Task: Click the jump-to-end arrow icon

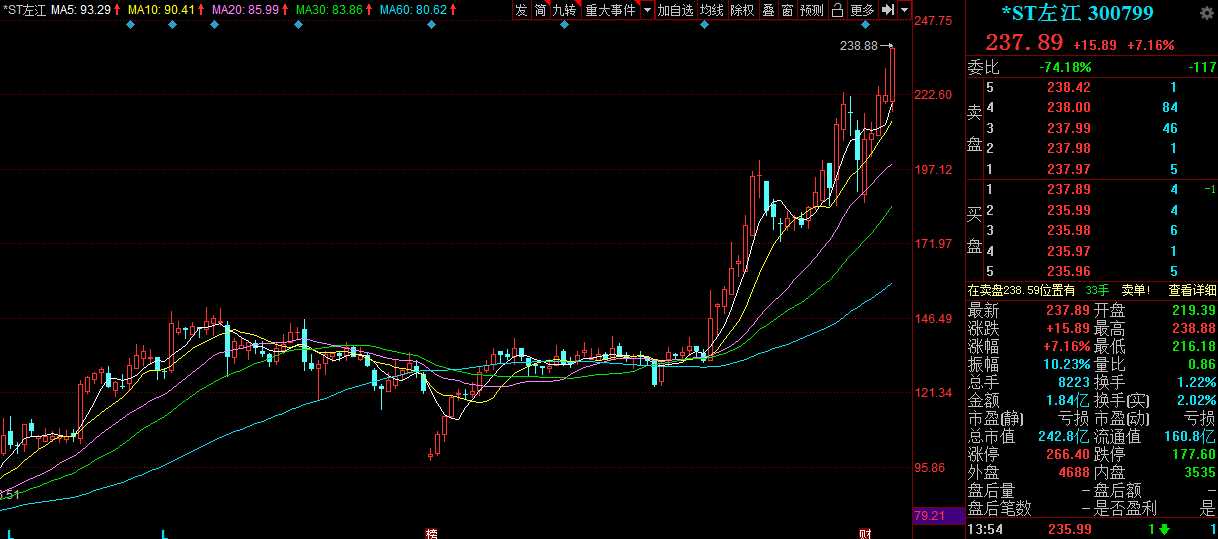Action: click(887, 10)
